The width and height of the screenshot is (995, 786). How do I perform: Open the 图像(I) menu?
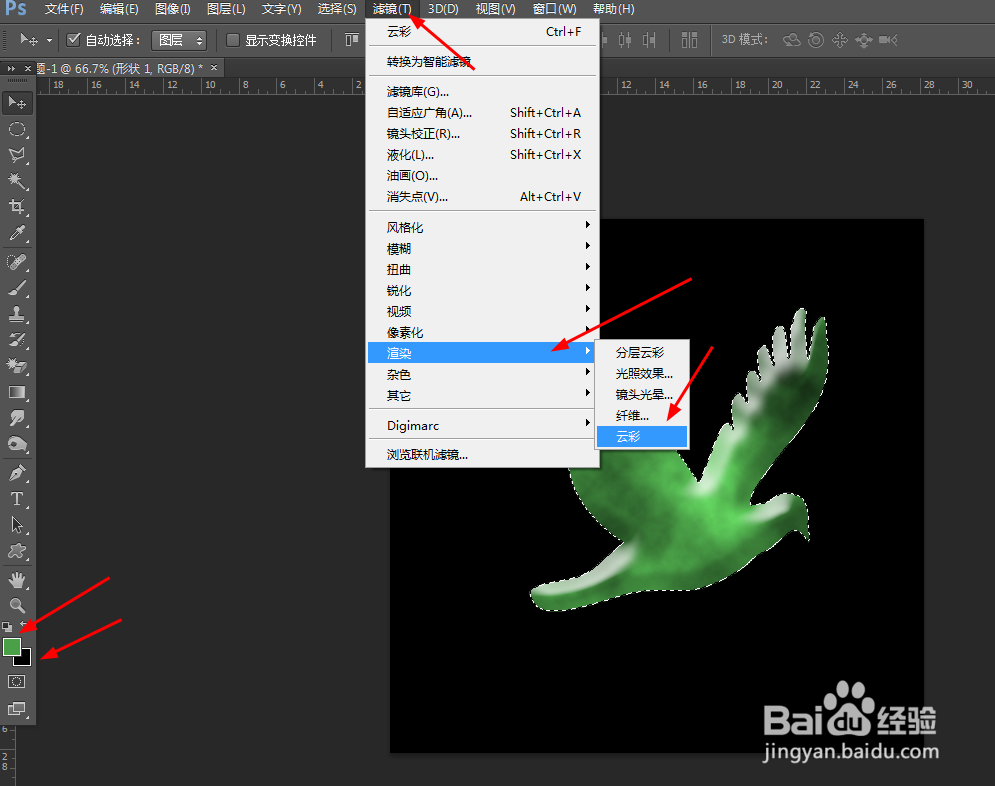(172, 9)
